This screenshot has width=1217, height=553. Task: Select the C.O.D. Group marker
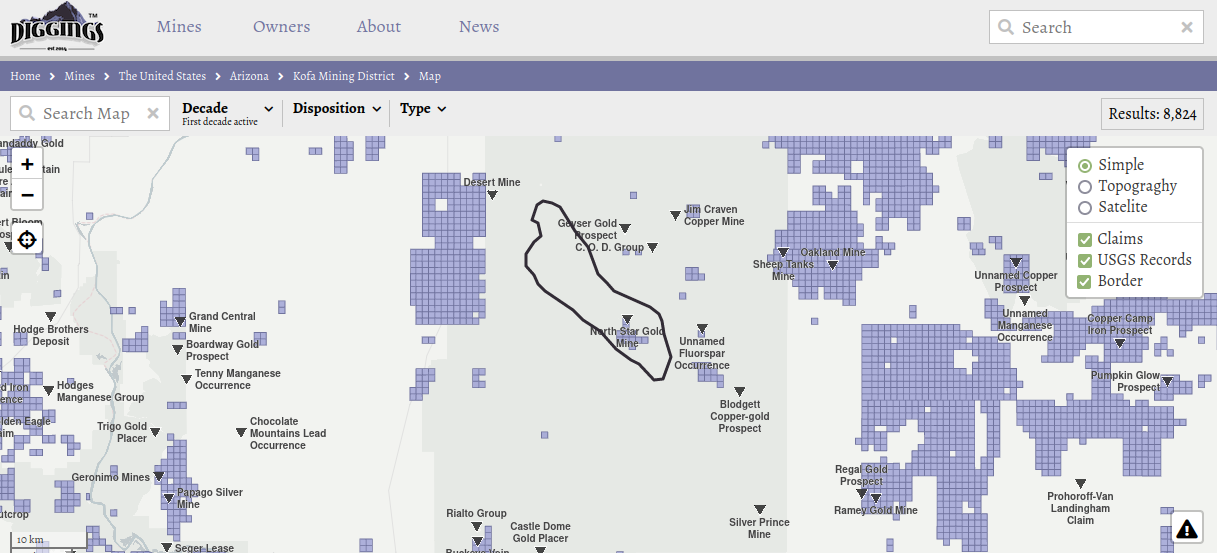(x=652, y=247)
